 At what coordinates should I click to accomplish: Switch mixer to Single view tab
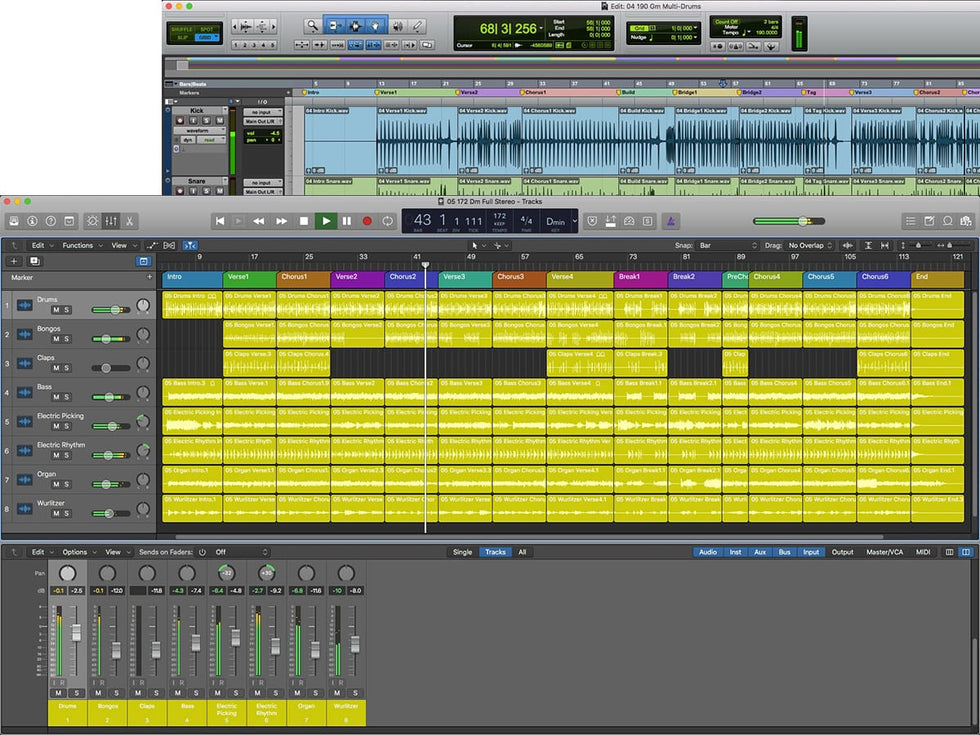(462, 552)
